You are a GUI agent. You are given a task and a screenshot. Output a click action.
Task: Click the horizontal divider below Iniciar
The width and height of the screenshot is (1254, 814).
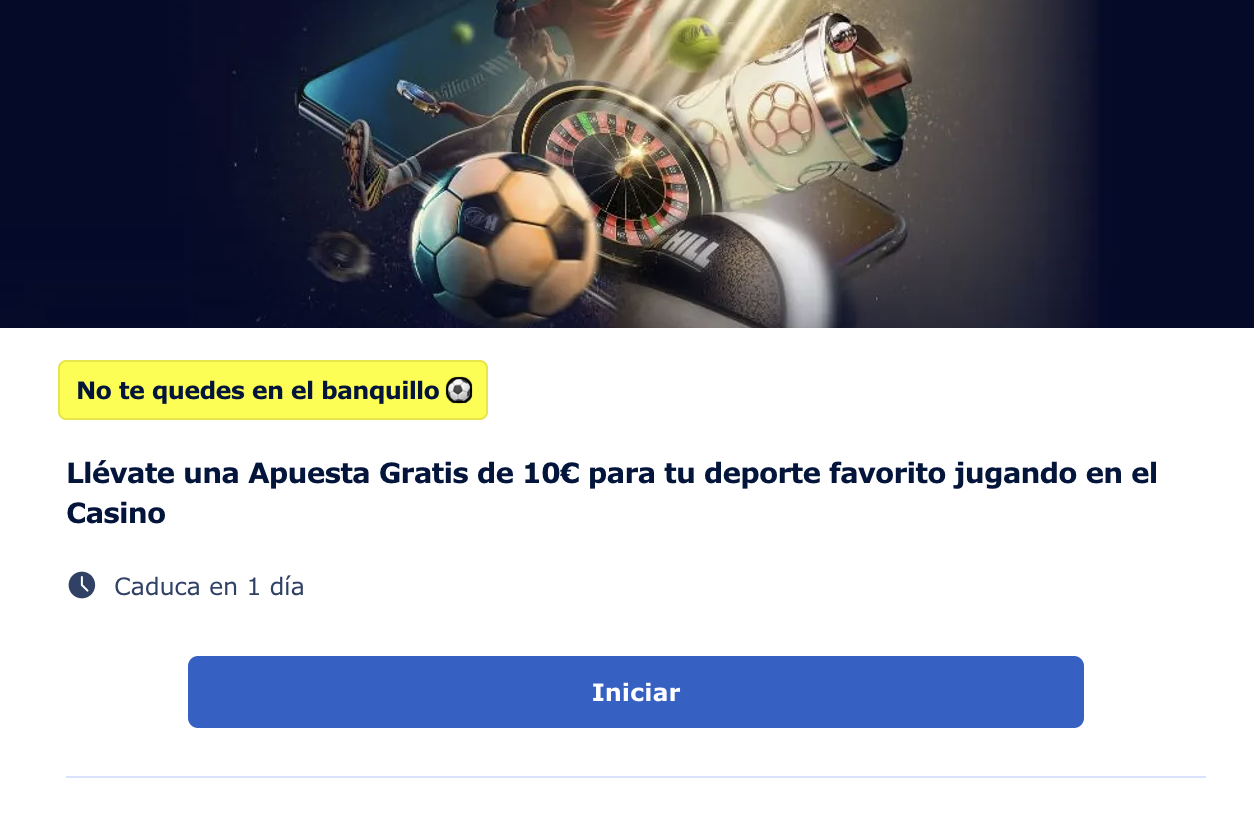pyautogui.click(x=636, y=776)
